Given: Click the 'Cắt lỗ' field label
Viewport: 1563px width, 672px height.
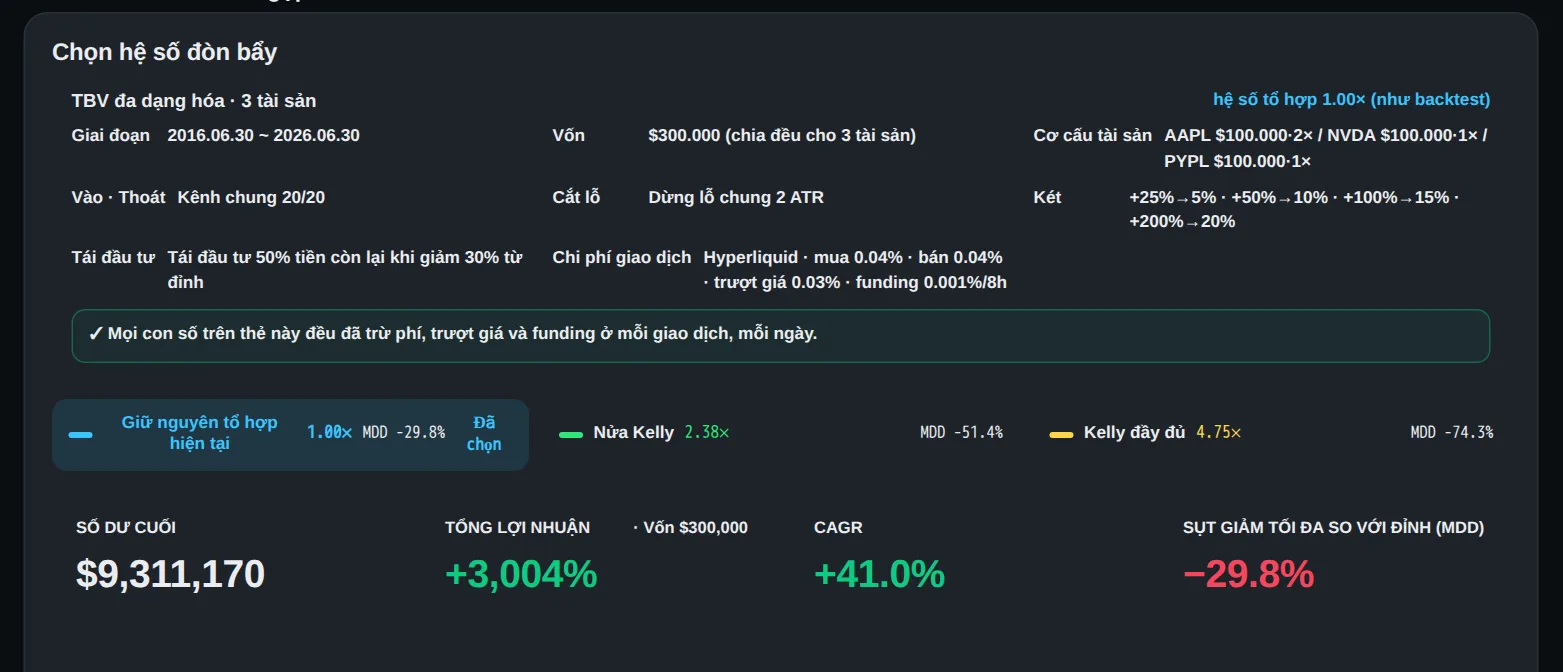Looking at the screenshot, I should pos(576,197).
